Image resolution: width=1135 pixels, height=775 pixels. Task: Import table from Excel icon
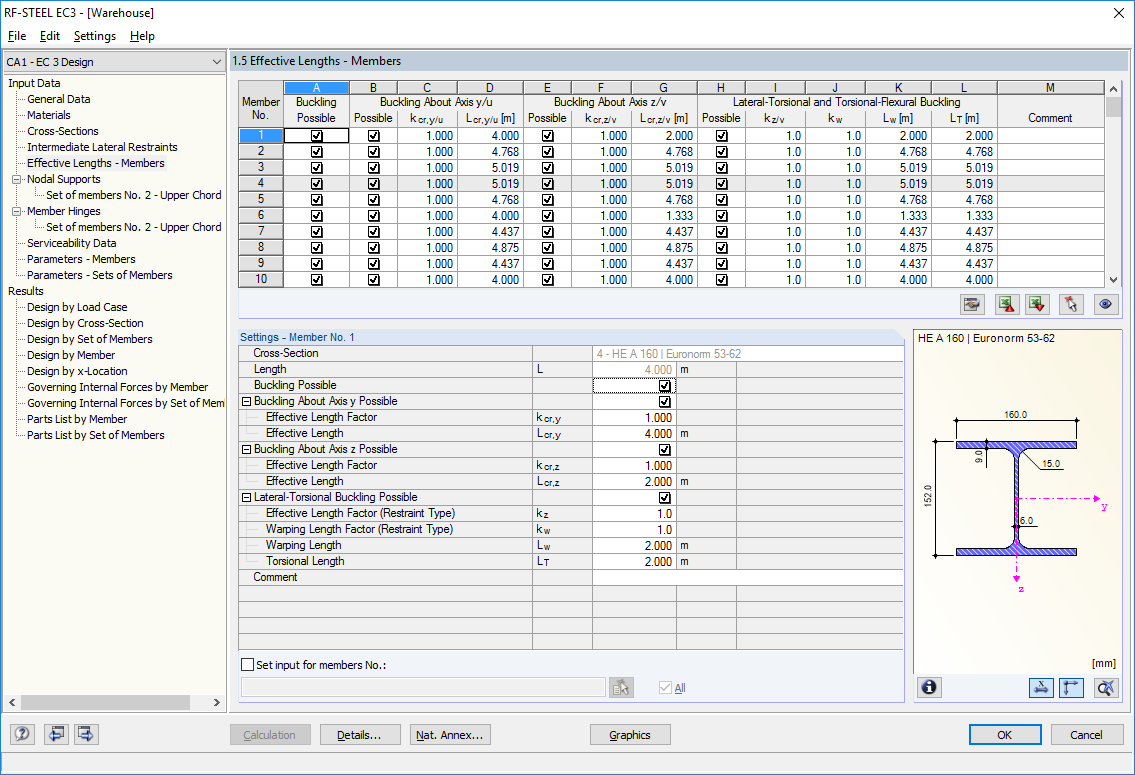(x=1037, y=305)
